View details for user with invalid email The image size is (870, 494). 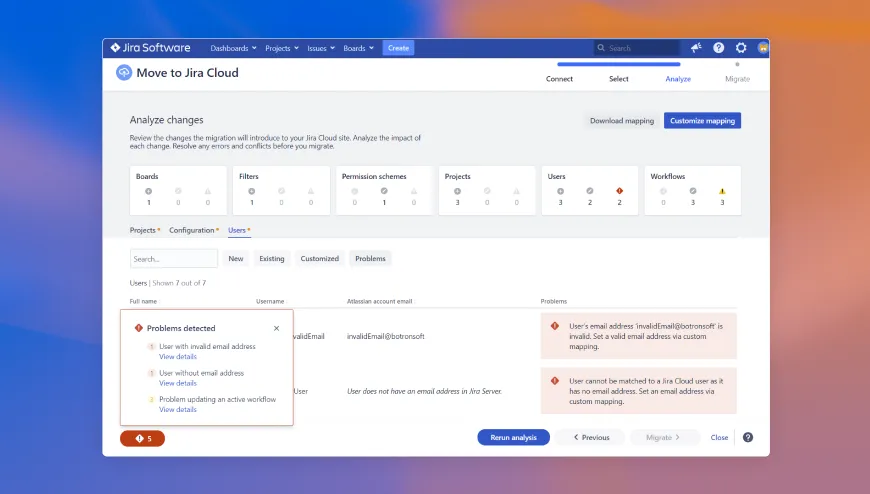coord(177,356)
